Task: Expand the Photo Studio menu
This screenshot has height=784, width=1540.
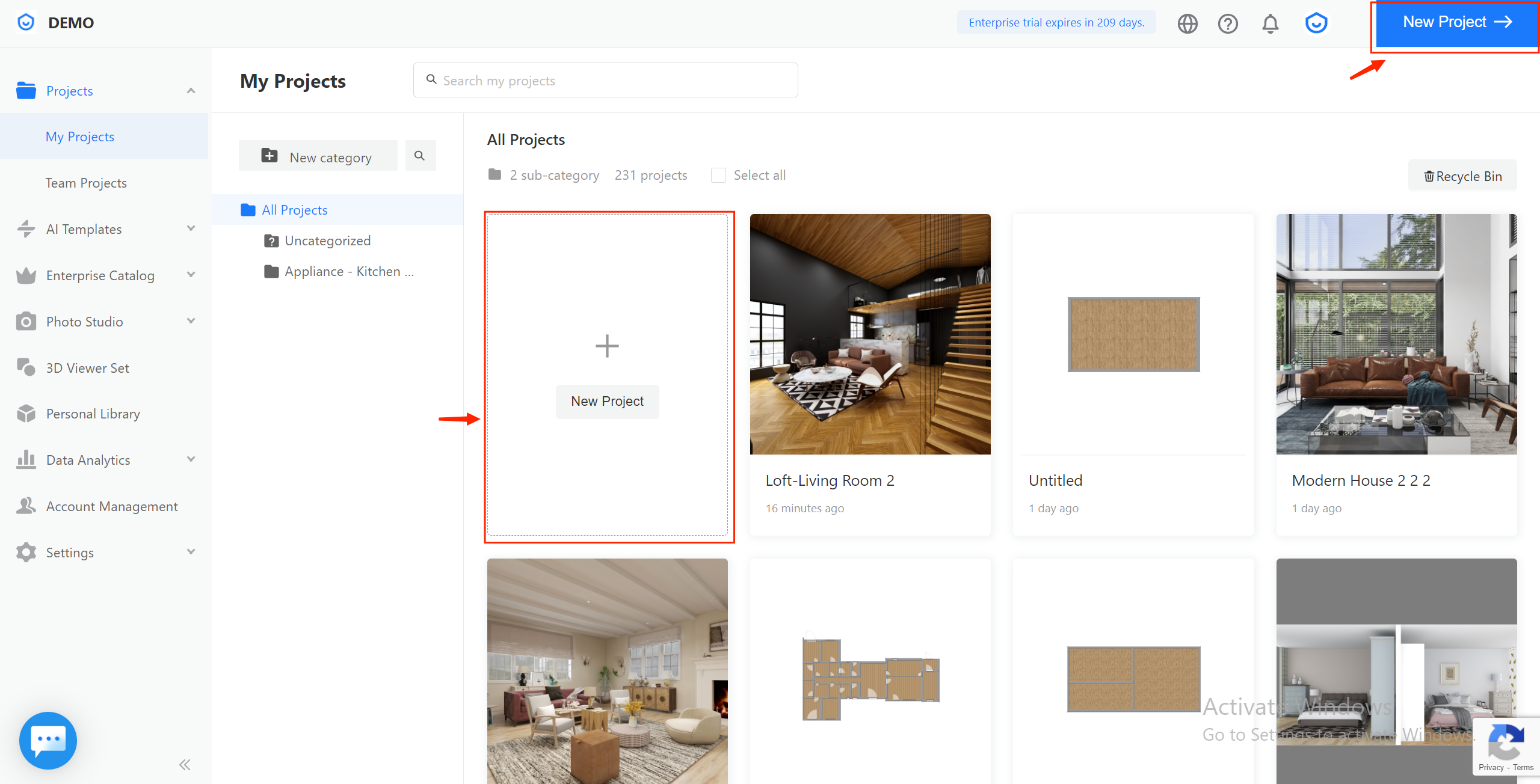Action: [191, 322]
